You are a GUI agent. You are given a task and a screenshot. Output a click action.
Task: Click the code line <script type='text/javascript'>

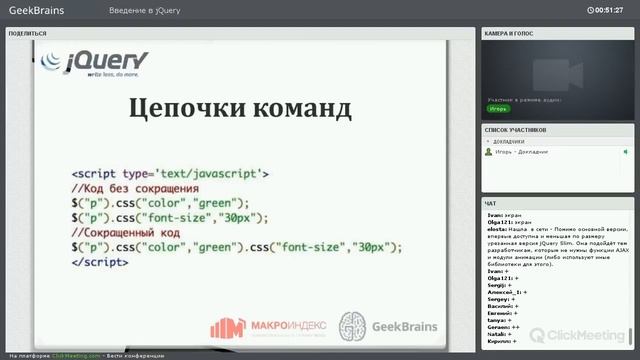coord(170,174)
